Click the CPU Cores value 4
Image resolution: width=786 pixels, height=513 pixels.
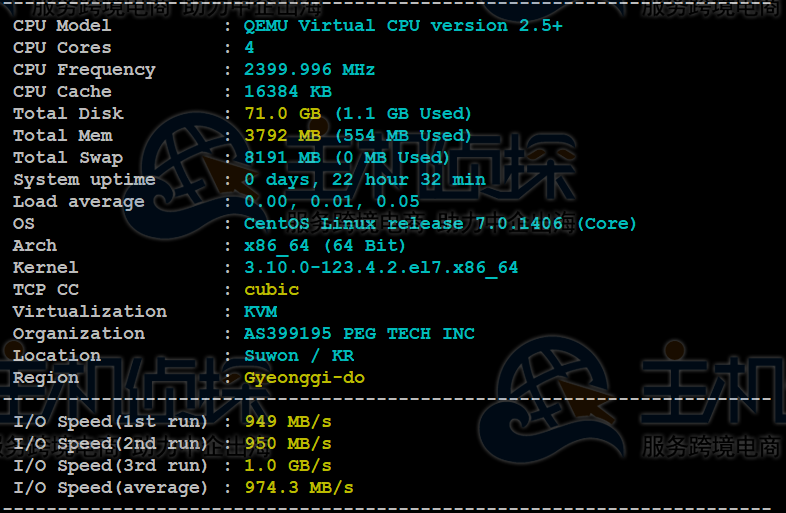click(x=249, y=48)
